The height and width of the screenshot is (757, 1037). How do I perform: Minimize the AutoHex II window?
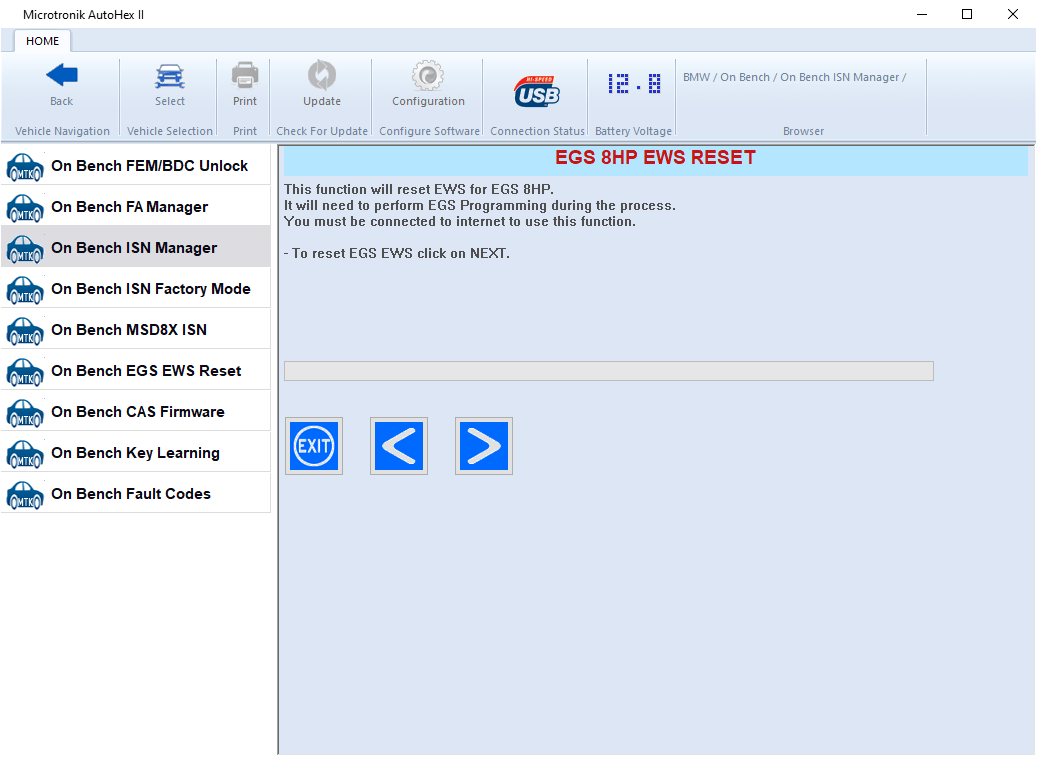coord(922,14)
